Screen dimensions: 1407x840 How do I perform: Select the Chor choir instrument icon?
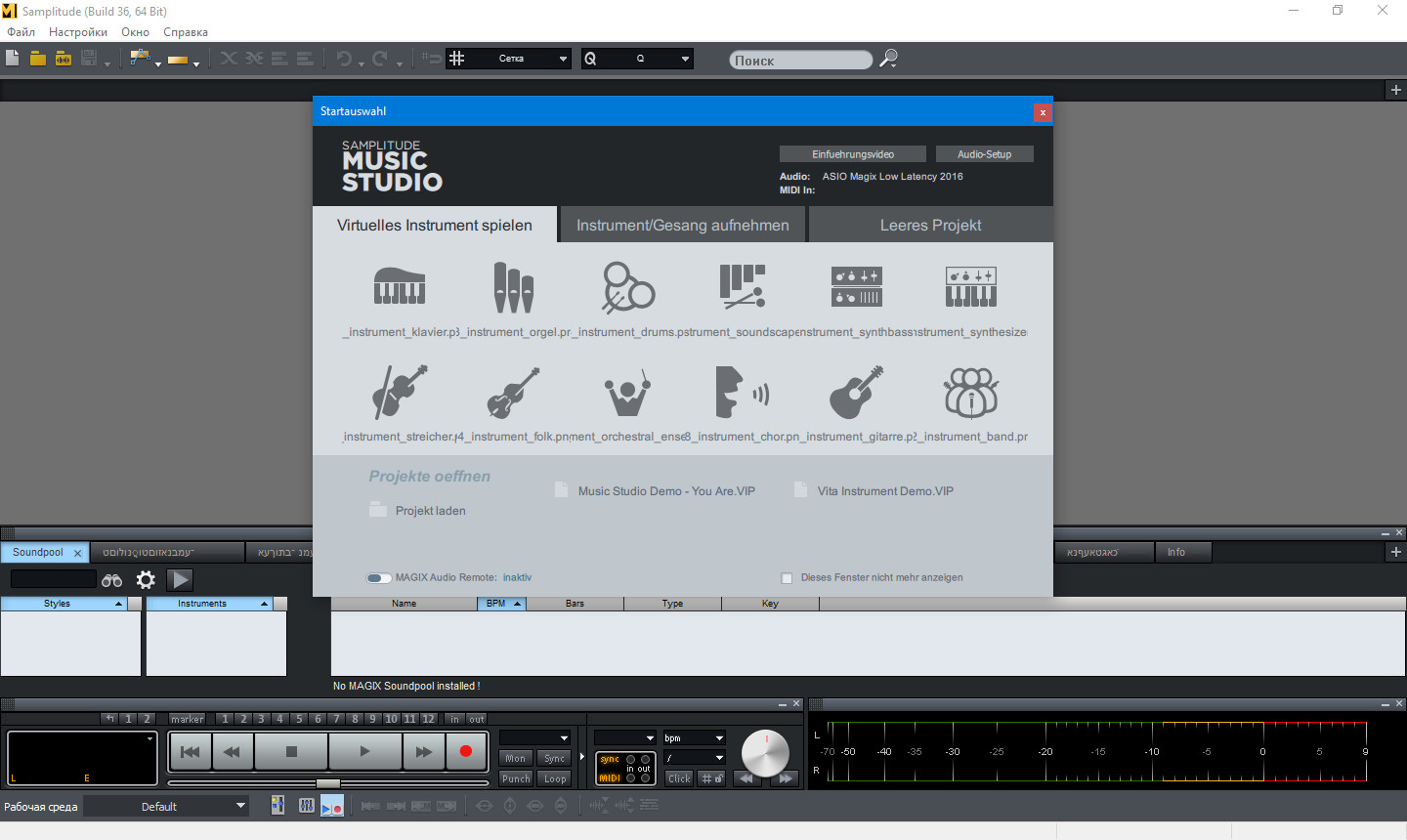click(743, 392)
